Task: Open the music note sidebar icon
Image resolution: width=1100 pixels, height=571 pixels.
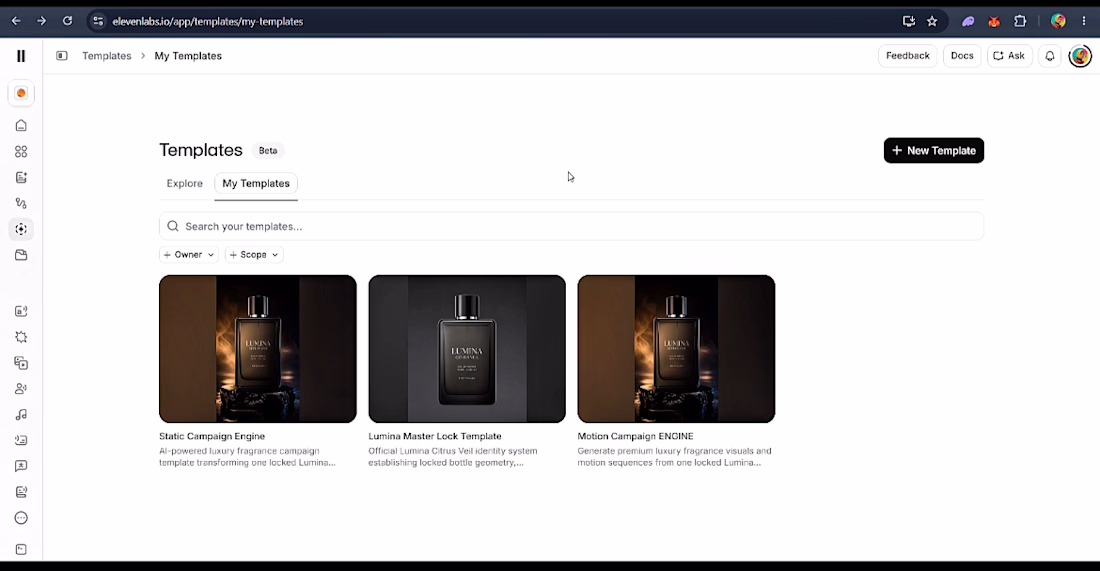Action: point(21,415)
